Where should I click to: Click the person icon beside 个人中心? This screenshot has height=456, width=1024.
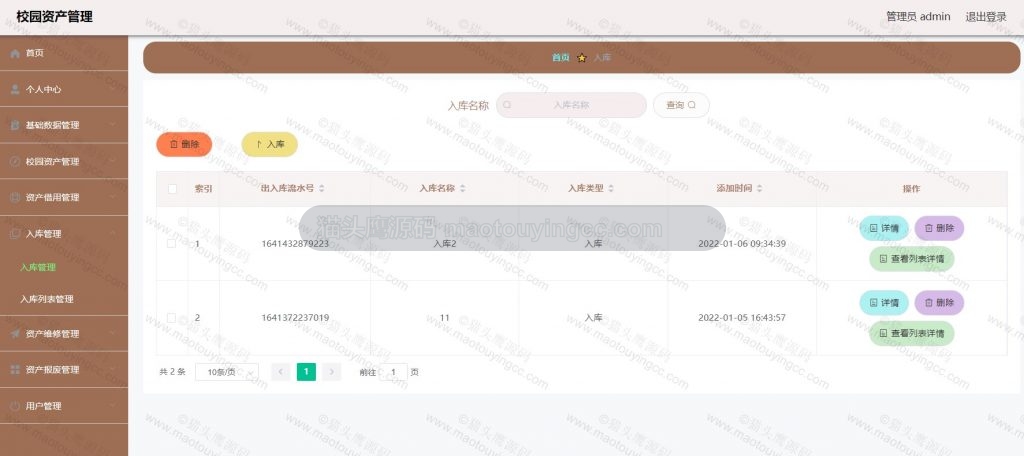click(x=15, y=90)
